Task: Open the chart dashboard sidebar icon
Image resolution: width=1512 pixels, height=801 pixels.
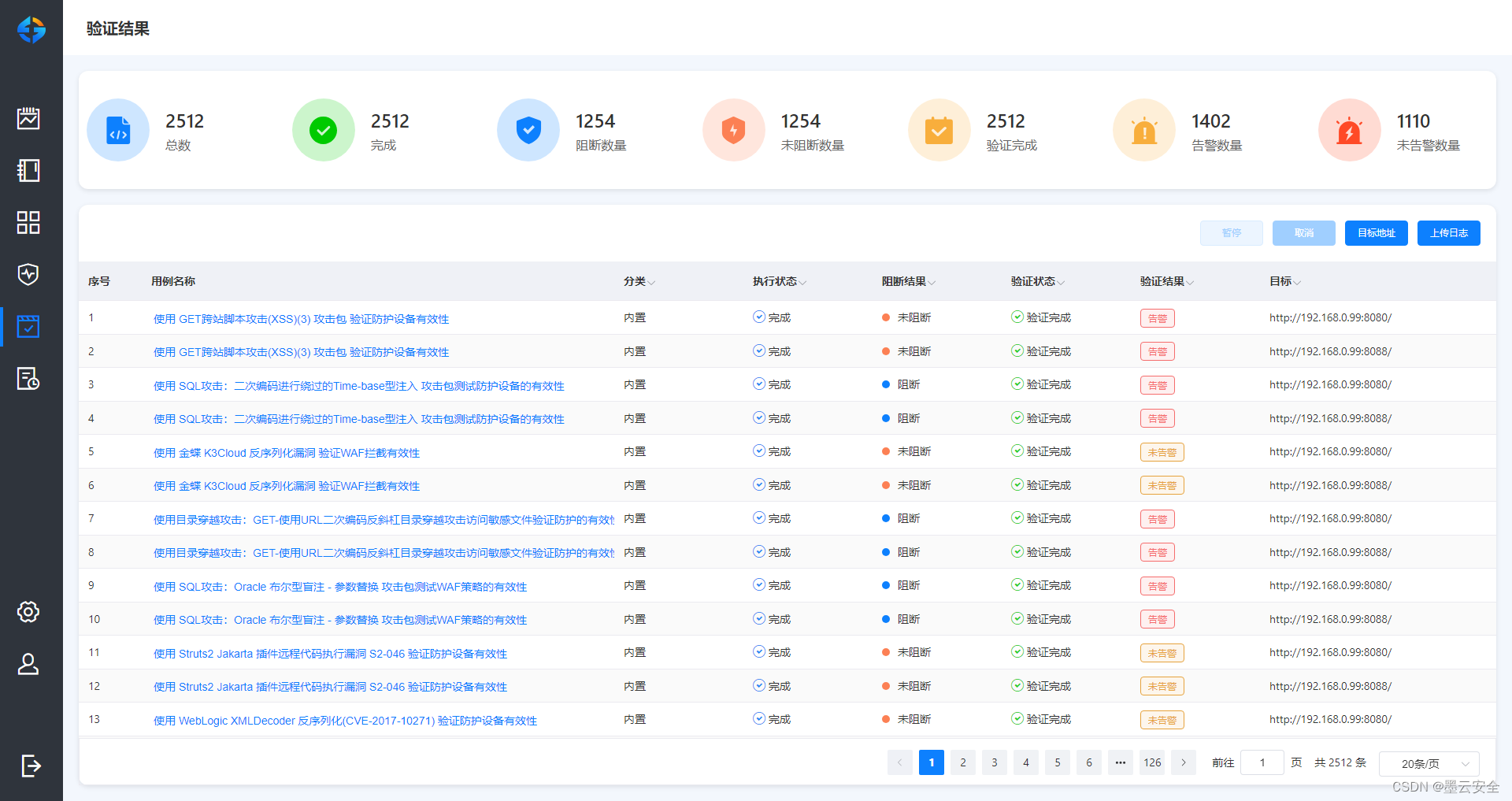Action: click(28, 118)
